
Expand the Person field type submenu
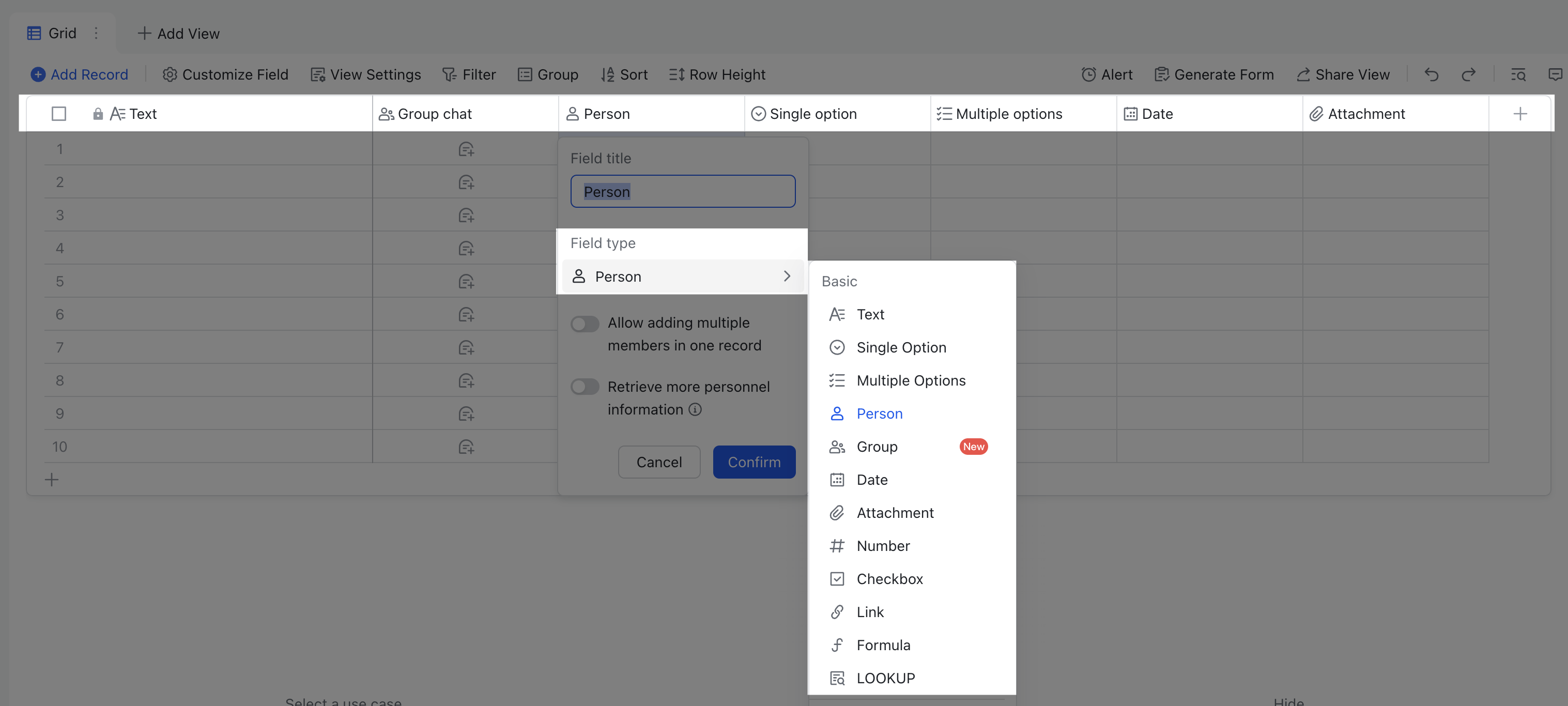tap(787, 275)
